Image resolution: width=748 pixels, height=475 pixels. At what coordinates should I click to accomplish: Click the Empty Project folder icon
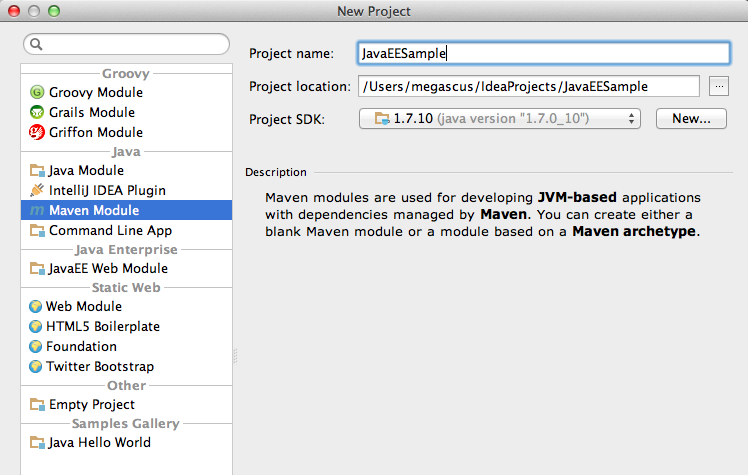coord(37,404)
